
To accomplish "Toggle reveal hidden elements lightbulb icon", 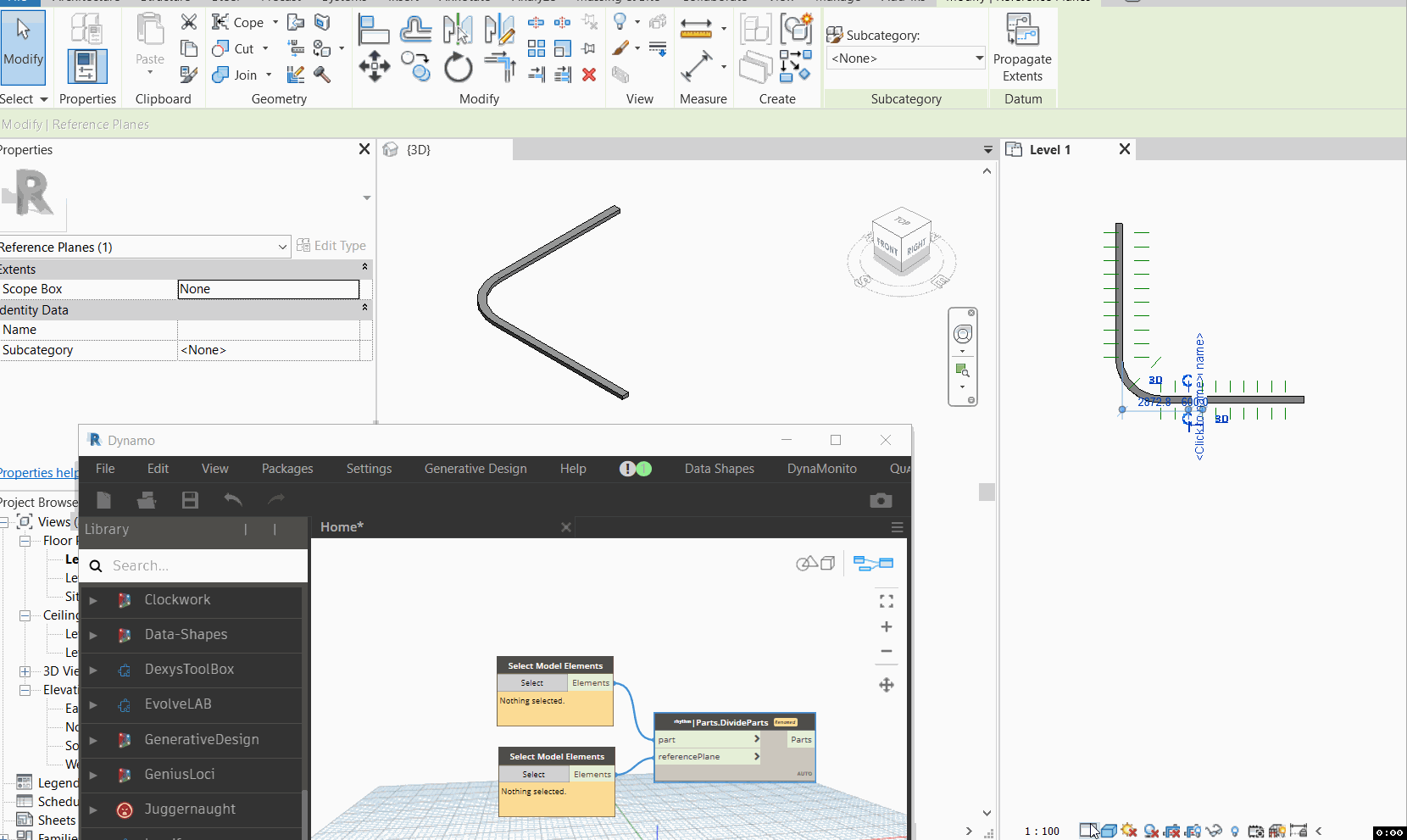I will point(1235,831).
